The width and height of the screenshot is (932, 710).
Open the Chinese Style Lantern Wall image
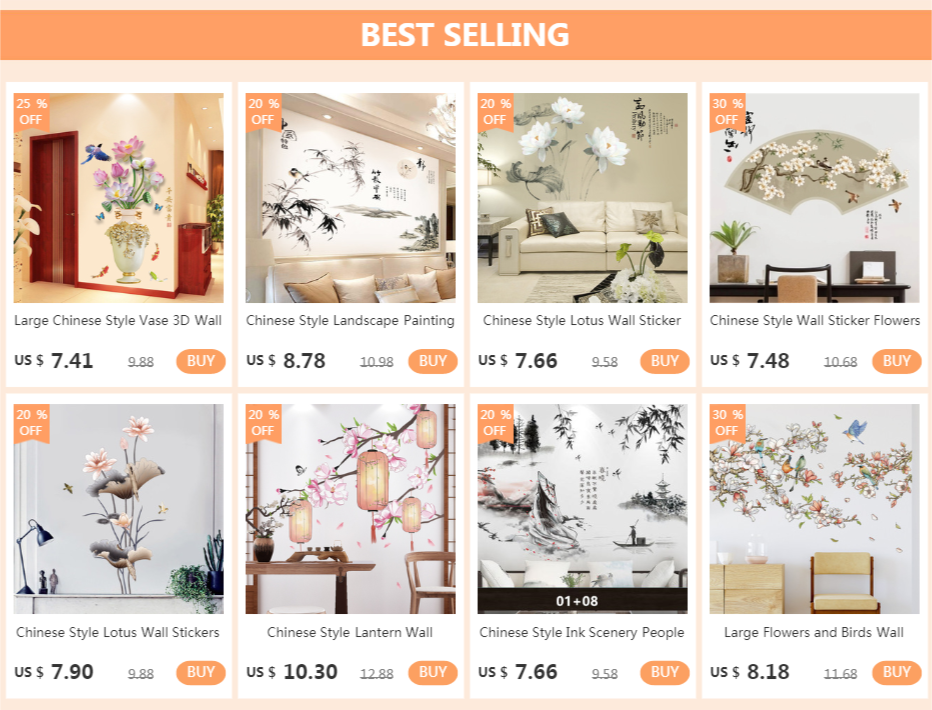[351, 509]
